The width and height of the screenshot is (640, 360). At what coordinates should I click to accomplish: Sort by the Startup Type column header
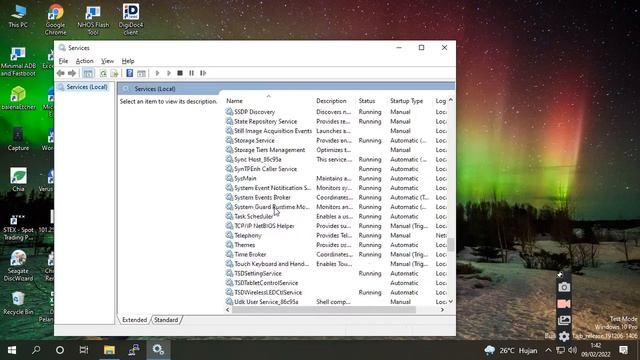click(x=407, y=101)
